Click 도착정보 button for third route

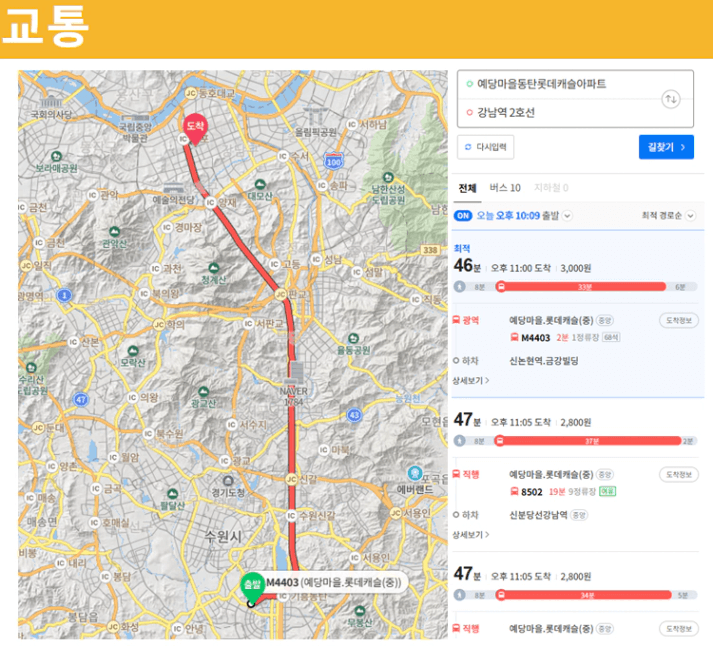point(679,629)
